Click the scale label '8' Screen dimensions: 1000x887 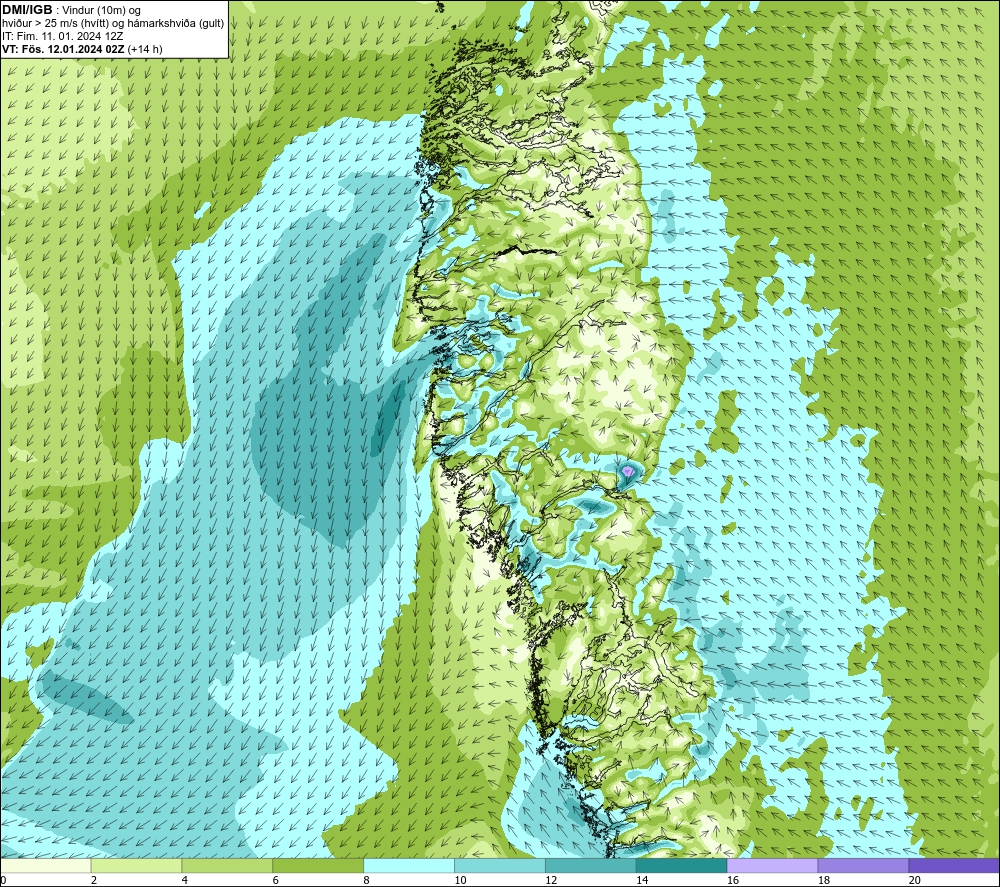[x=367, y=880]
